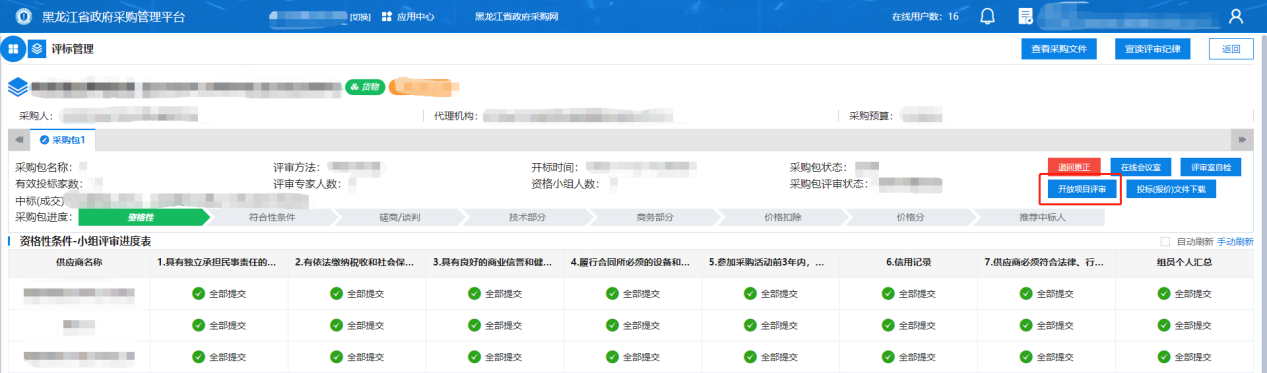
Task: Click the 返回 button
Action: click(x=1230, y=49)
